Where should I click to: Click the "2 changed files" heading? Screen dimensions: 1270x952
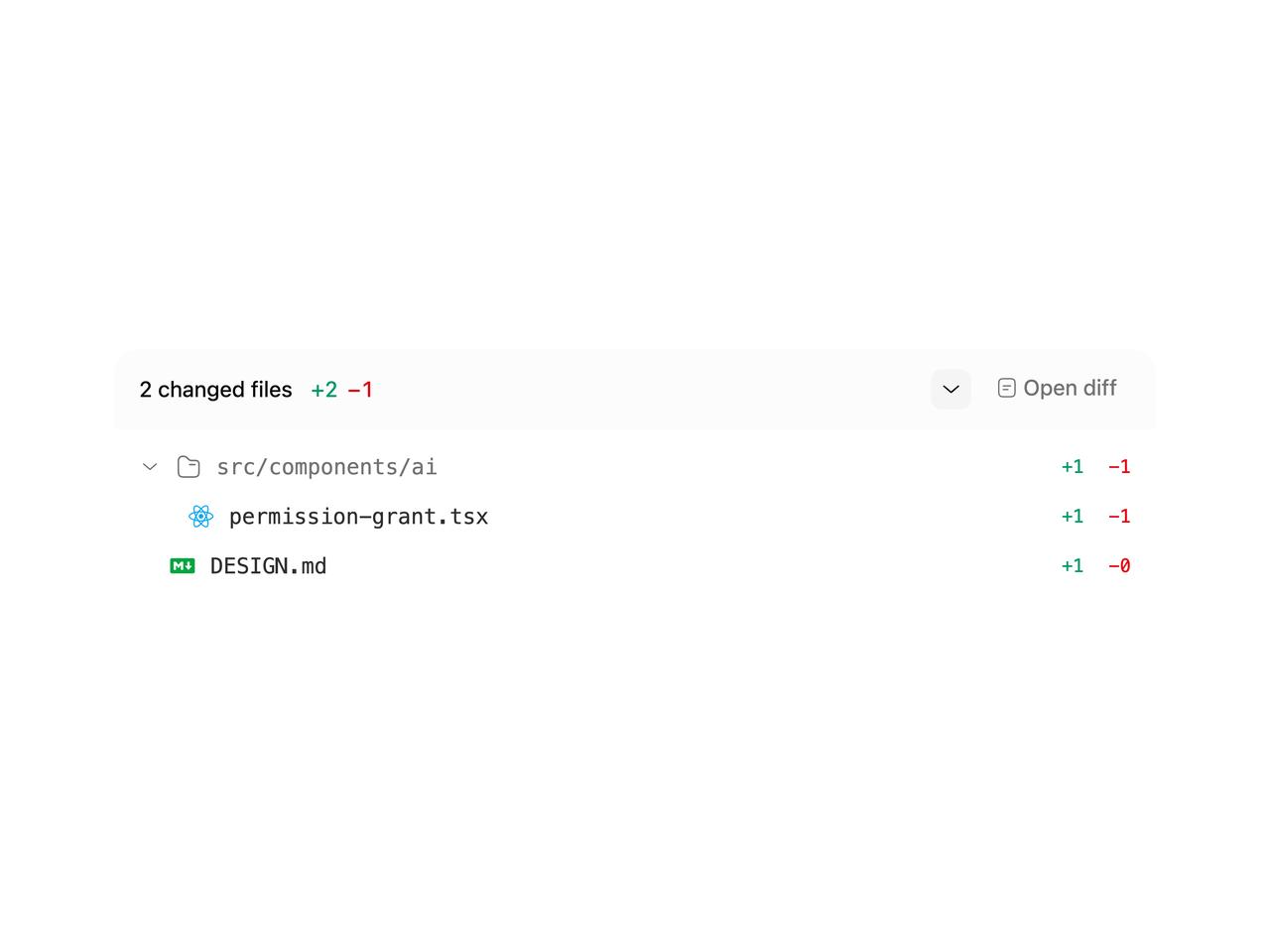coord(216,390)
